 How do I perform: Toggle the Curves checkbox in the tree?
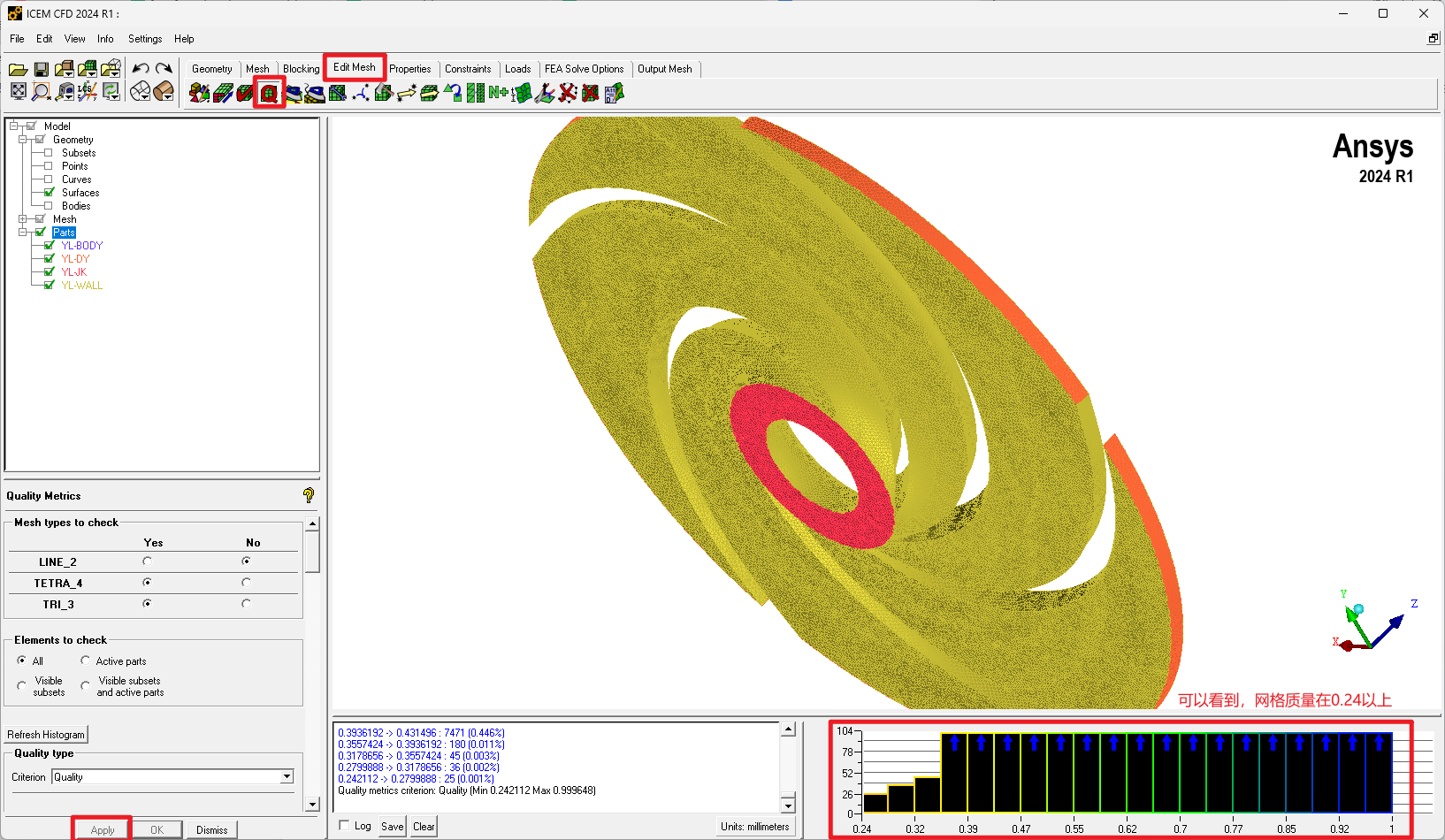[49, 179]
